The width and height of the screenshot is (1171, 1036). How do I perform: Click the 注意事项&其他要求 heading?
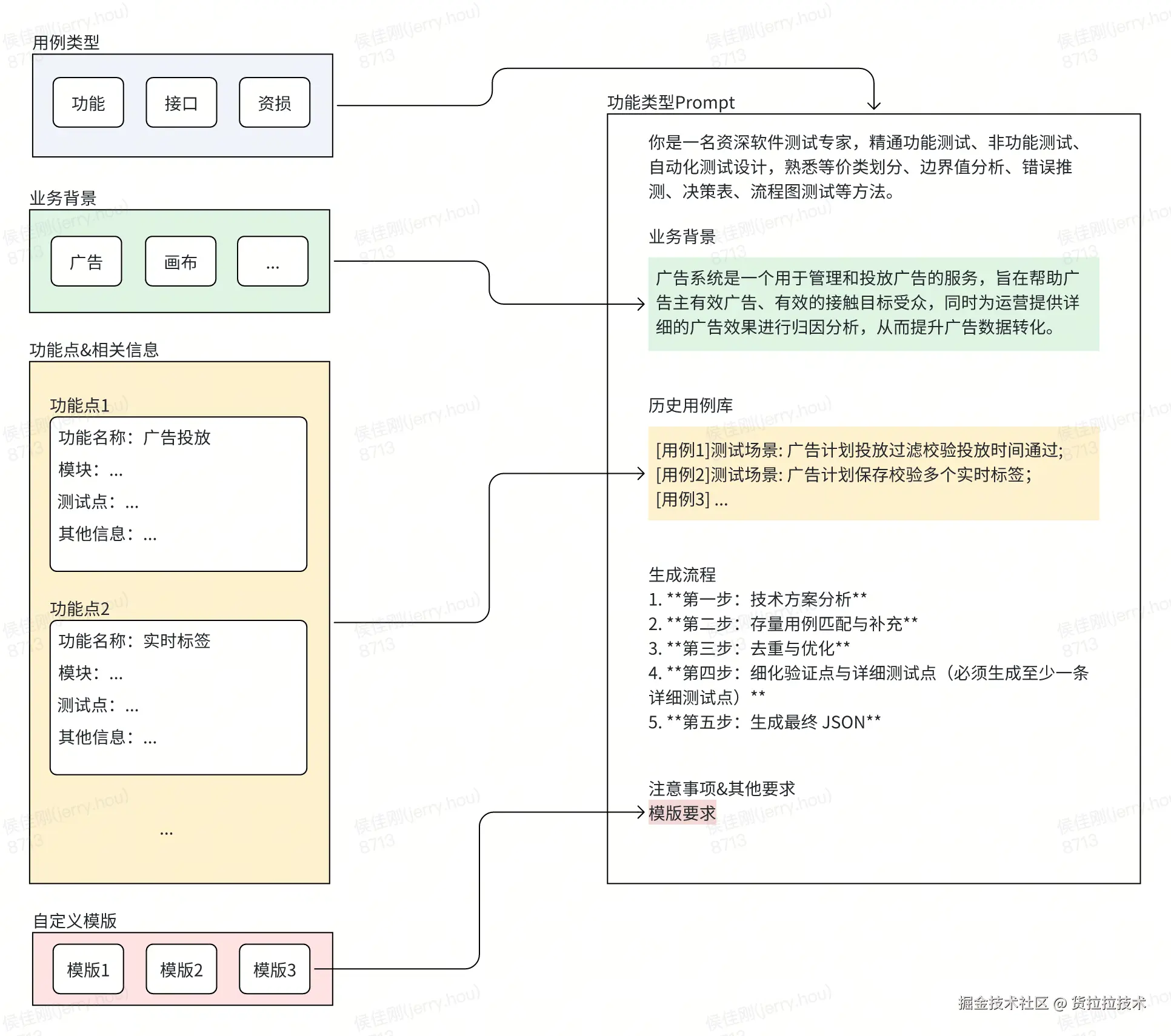721,788
